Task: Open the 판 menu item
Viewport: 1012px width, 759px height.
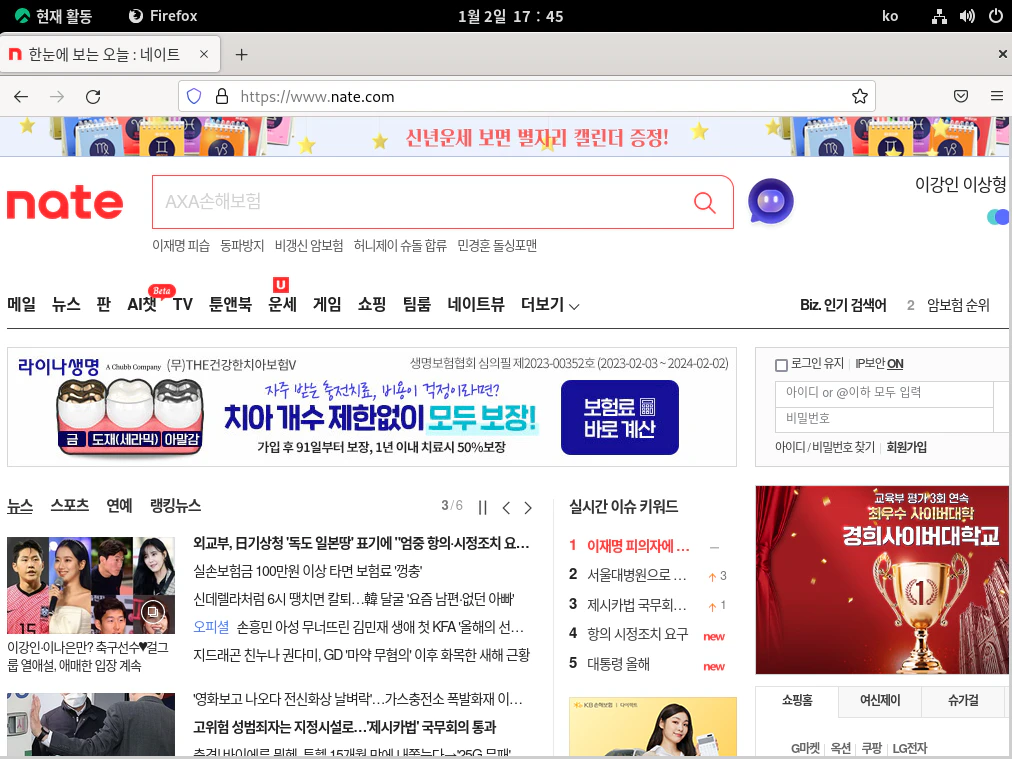Action: pos(103,305)
